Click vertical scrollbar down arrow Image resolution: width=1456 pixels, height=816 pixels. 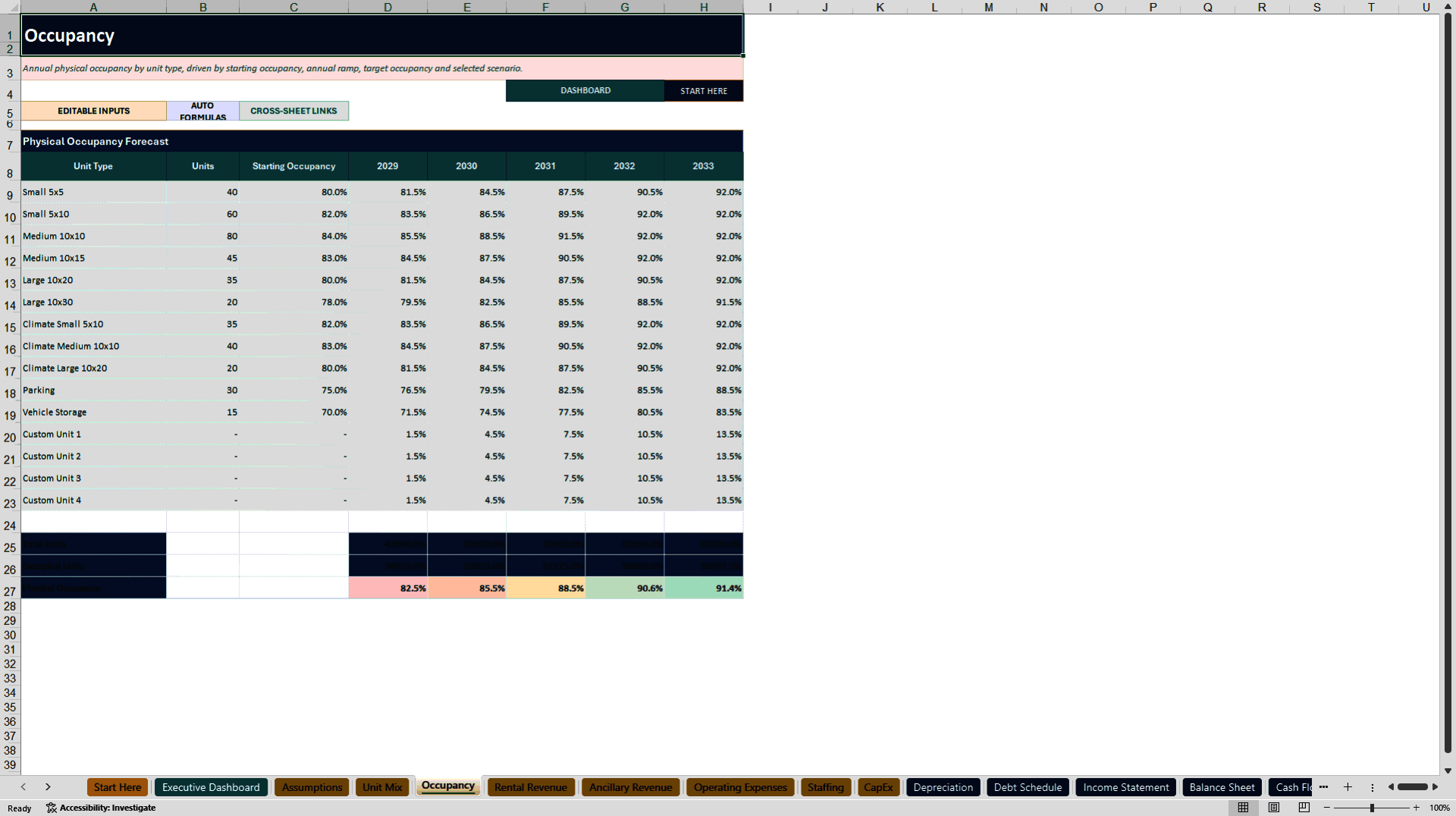(1448, 770)
